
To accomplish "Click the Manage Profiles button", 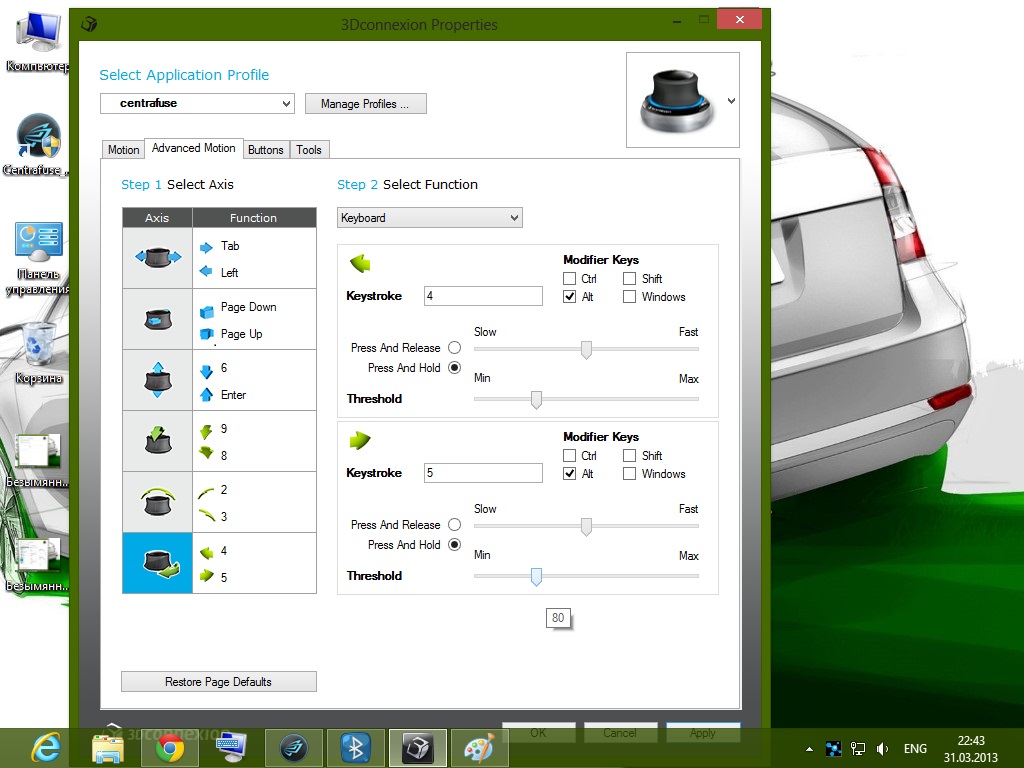I will (365, 104).
